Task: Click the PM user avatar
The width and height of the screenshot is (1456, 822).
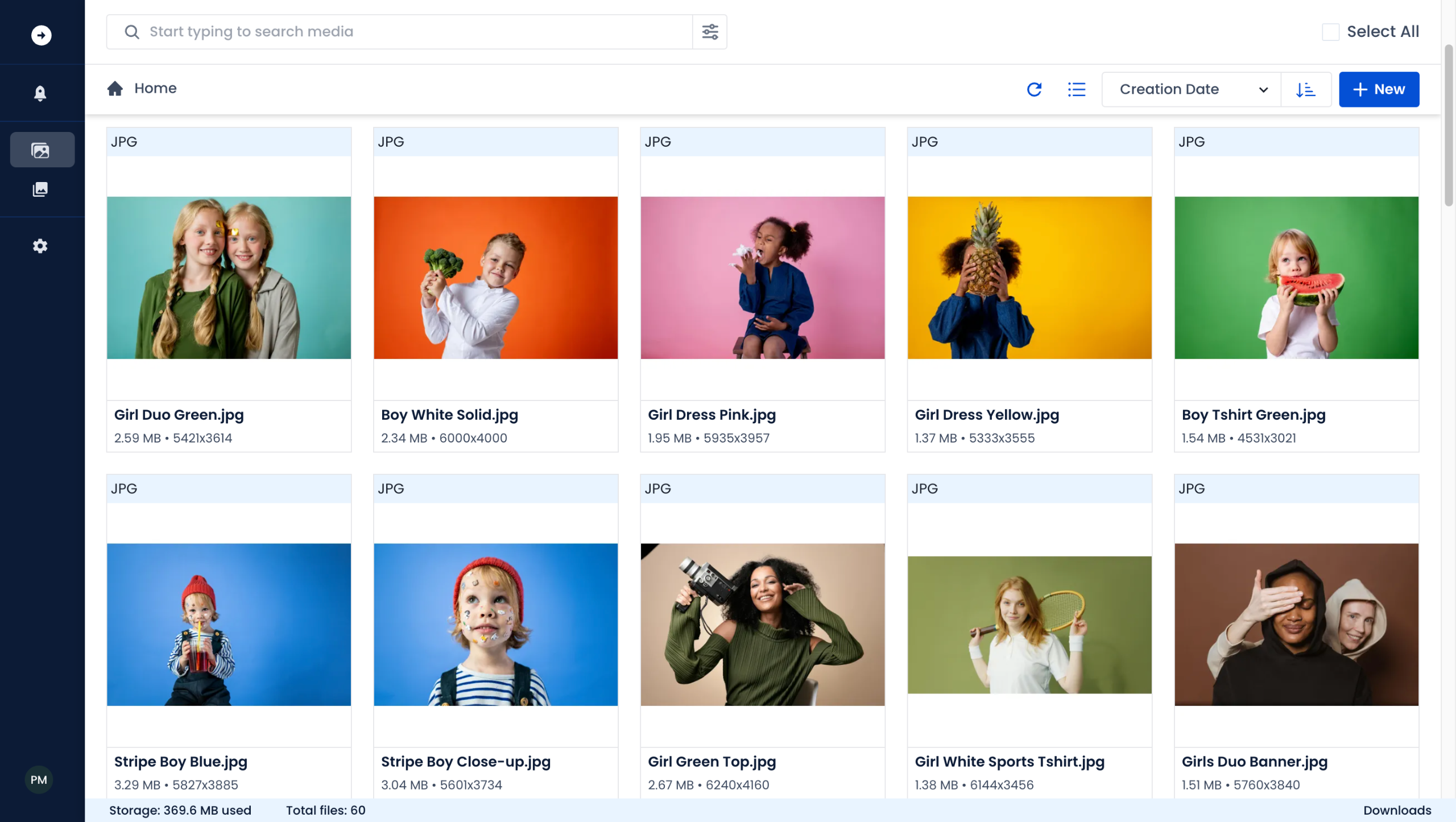Action: (39, 779)
